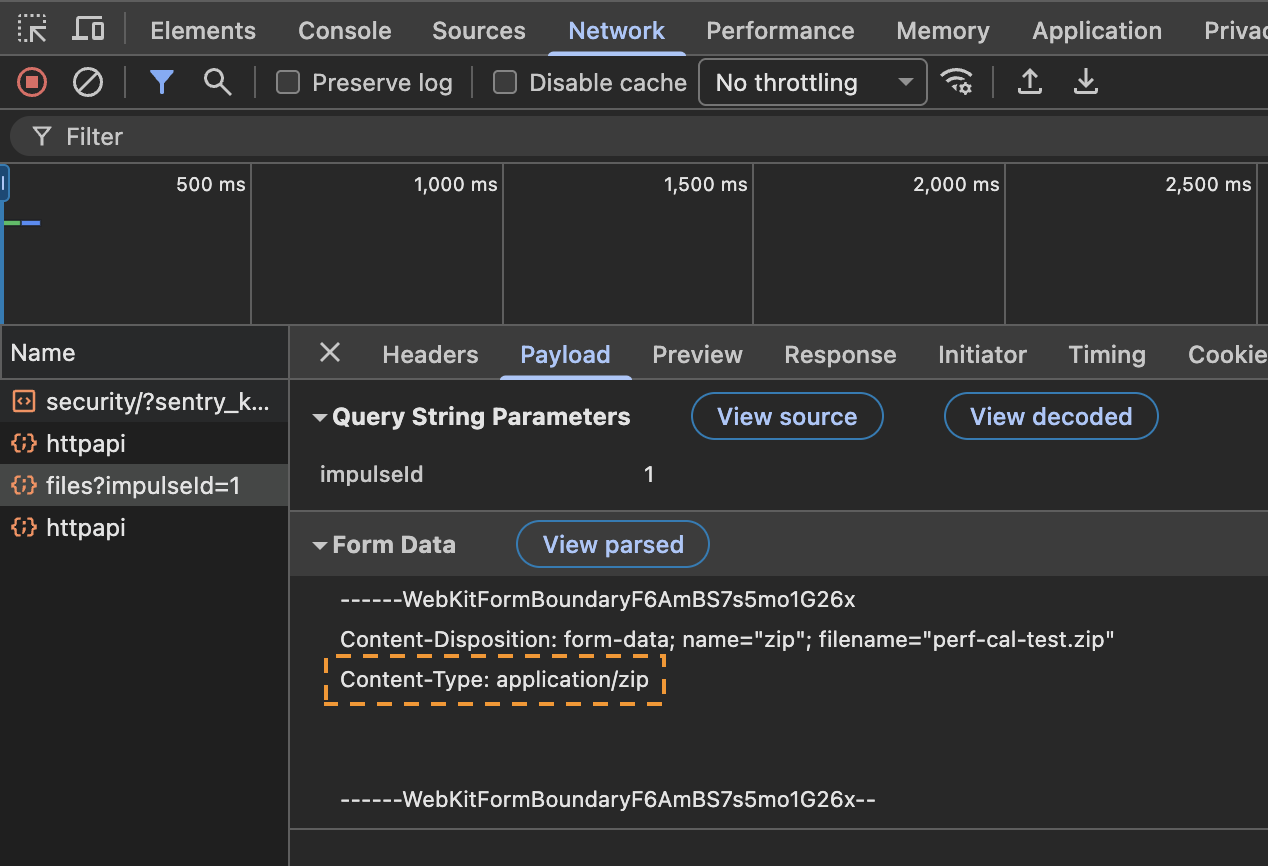Open network conditions Wi-Fi settings icon
The height and width of the screenshot is (866, 1268).
(x=958, y=82)
